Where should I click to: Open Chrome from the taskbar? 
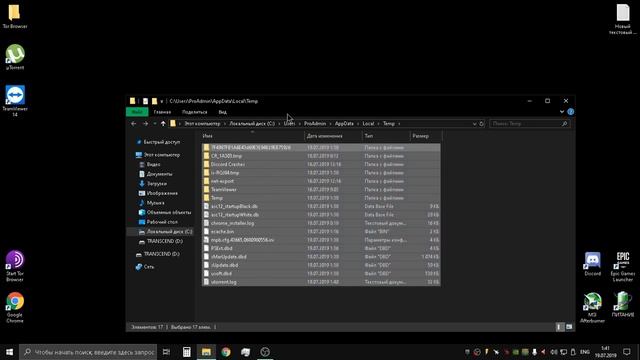click(x=226, y=352)
